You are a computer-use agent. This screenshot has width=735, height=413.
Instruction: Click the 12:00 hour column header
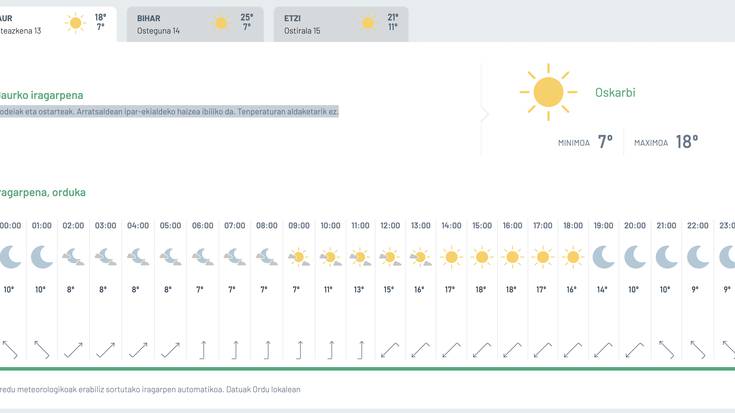[x=390, y=226]
